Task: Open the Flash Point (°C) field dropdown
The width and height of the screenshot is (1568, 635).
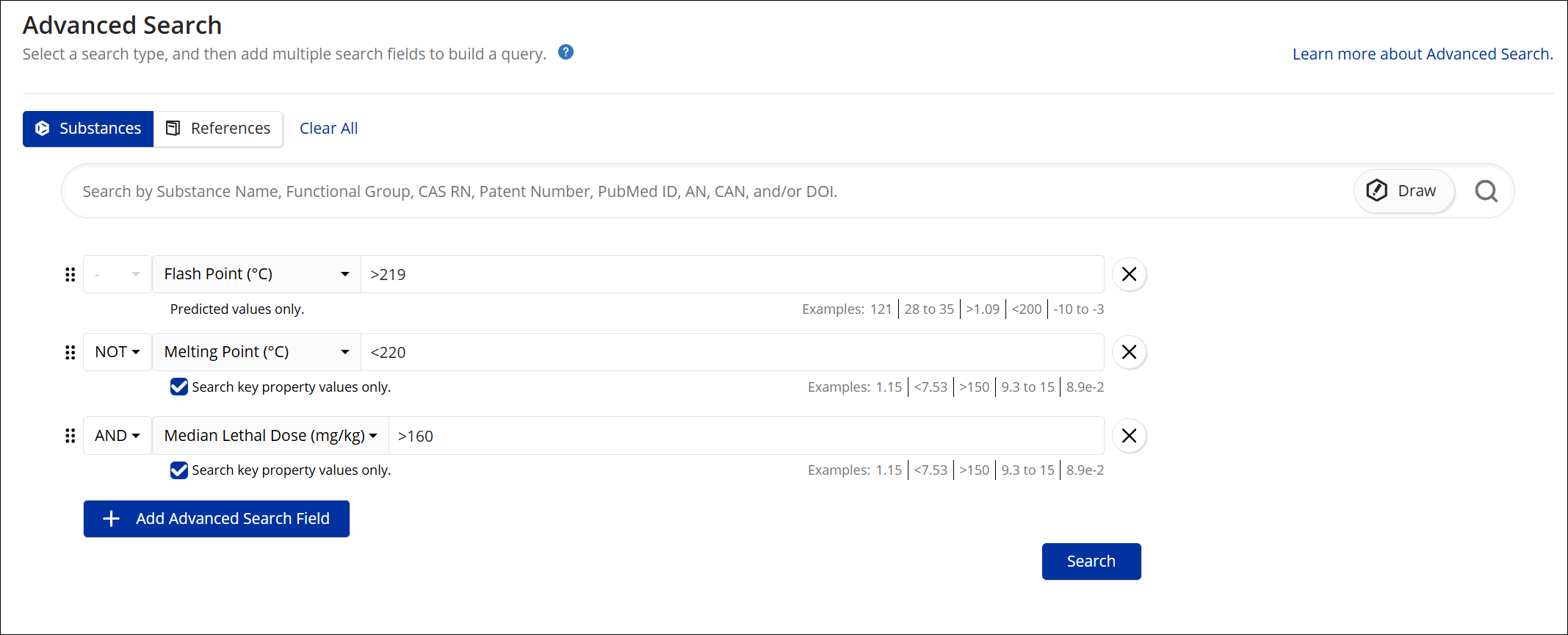Action: point(256,274)
